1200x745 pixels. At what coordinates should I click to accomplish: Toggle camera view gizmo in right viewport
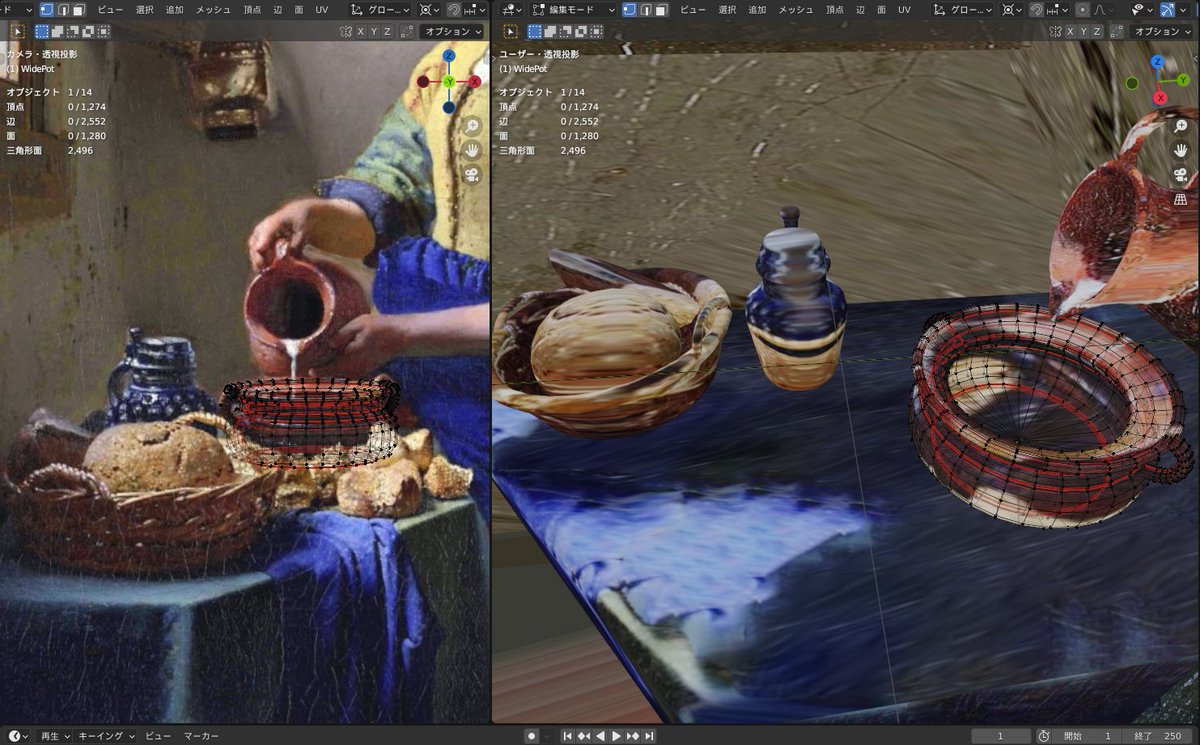click(1181, 174)
